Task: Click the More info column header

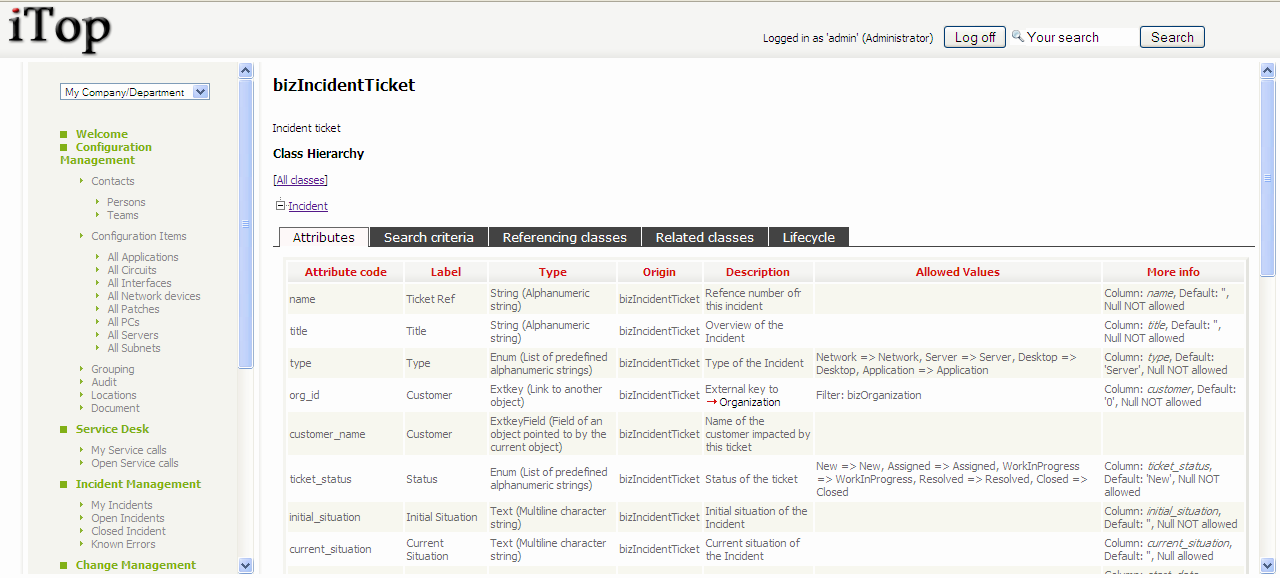Action: (1173, 272)
